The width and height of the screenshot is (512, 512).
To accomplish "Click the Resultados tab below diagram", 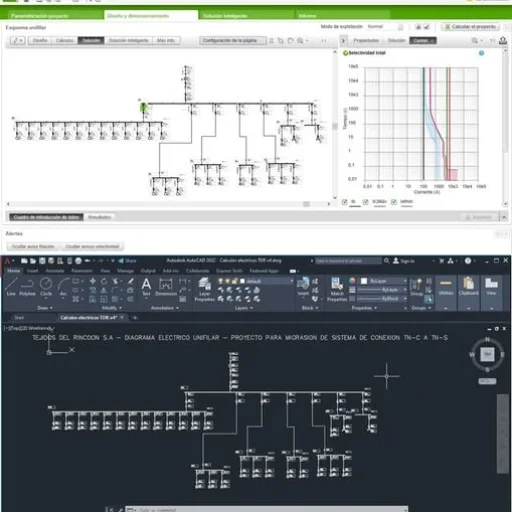I will tap(99, 217).
